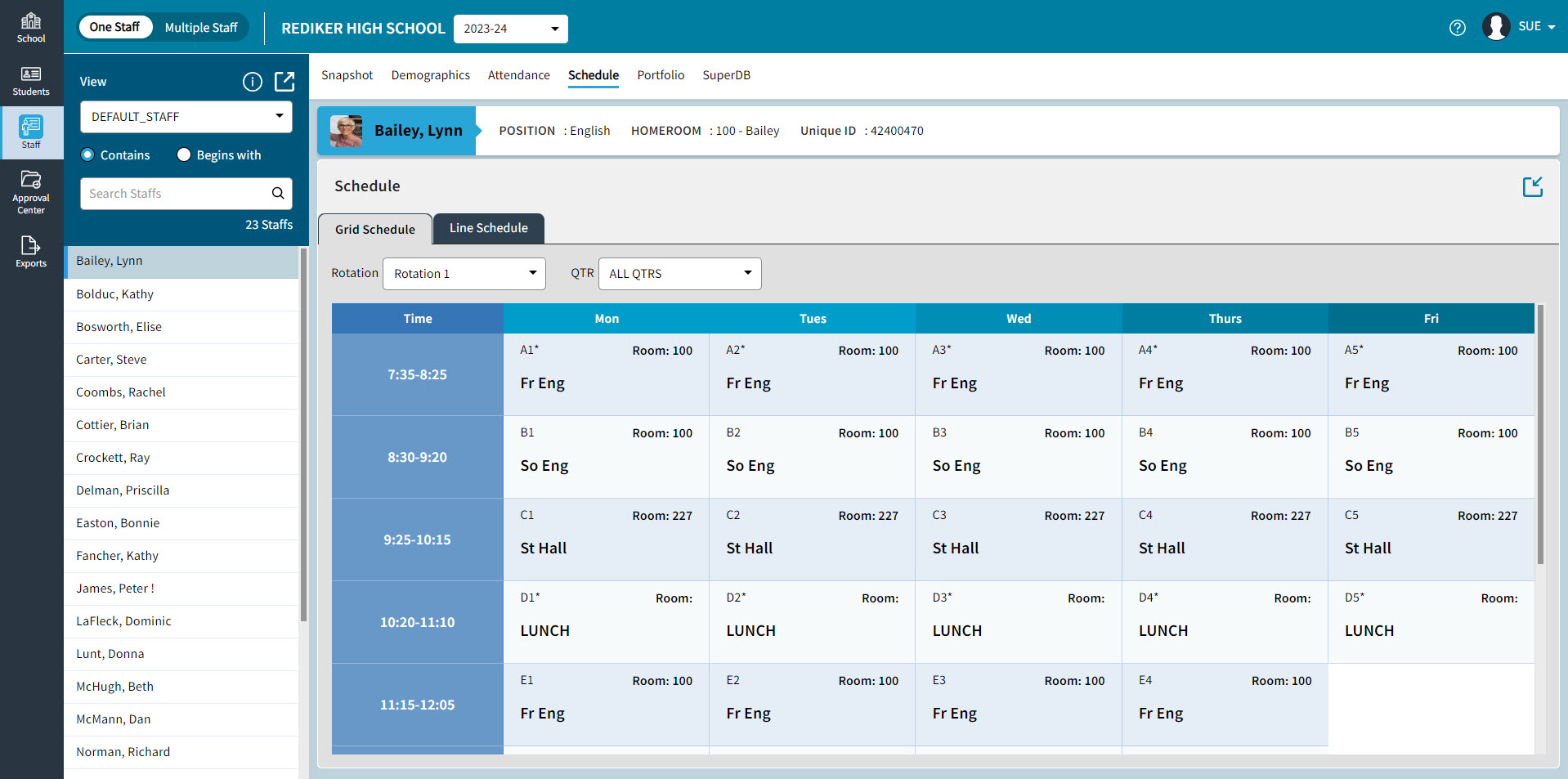This screenshot has width=1568, height=779.
Task: Open the School section in sidebar
Action: [x=31, y=27]
